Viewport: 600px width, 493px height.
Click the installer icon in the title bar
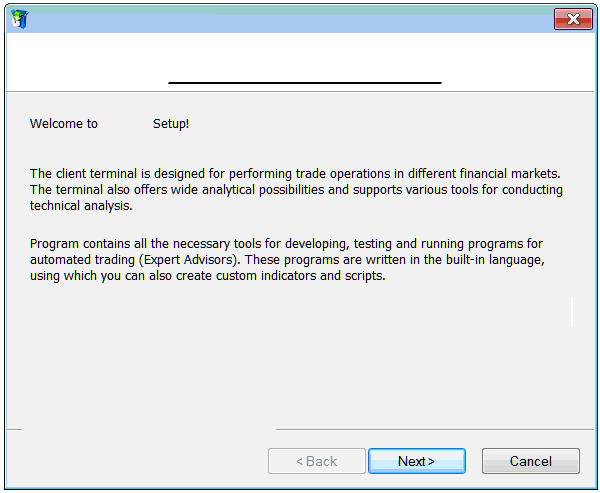click(19, 19)
